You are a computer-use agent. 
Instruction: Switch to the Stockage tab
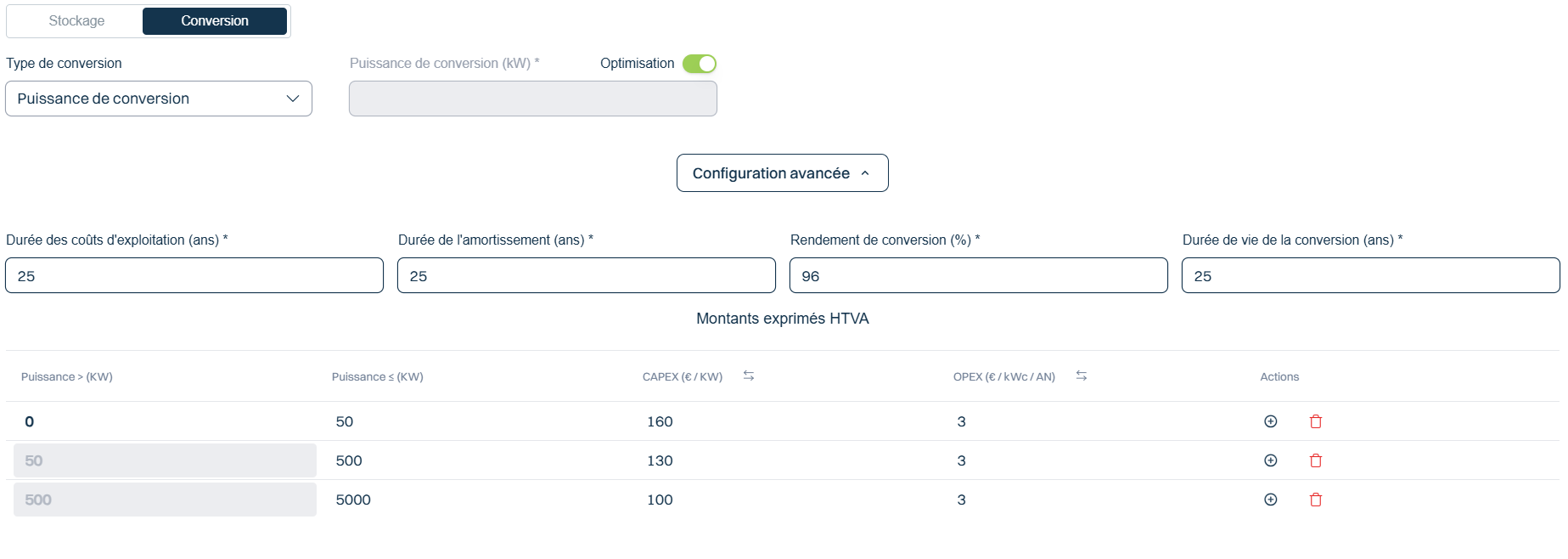[x=76, y=21]
